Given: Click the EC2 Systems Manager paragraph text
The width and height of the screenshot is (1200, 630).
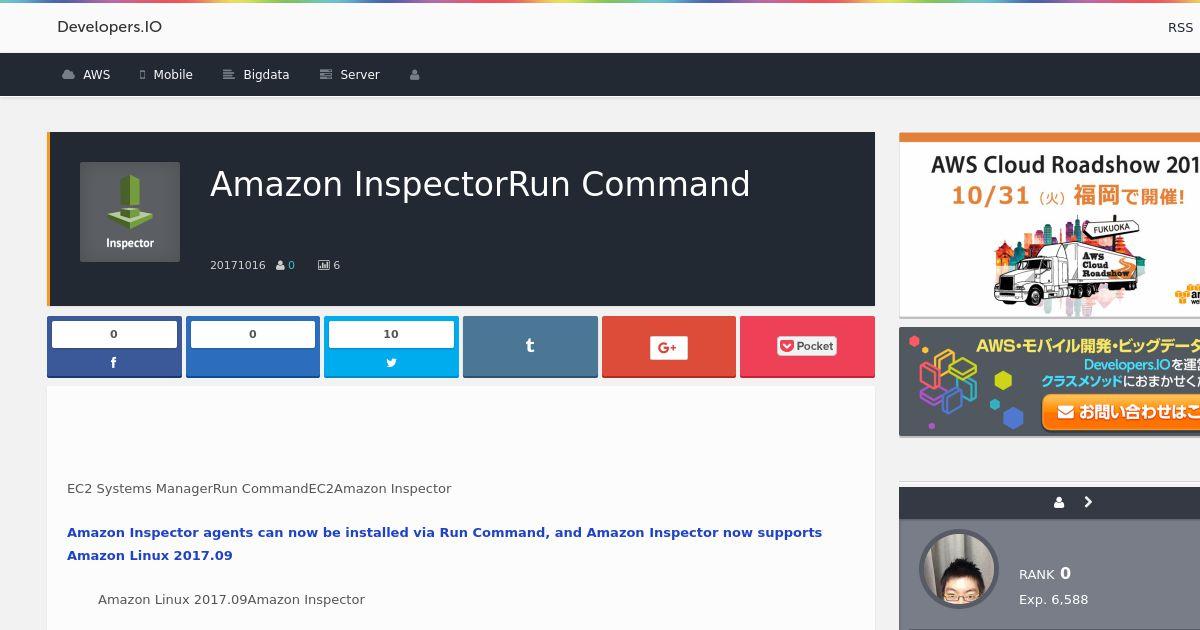Looking at the screenshot, I should (x=259, y=488).
